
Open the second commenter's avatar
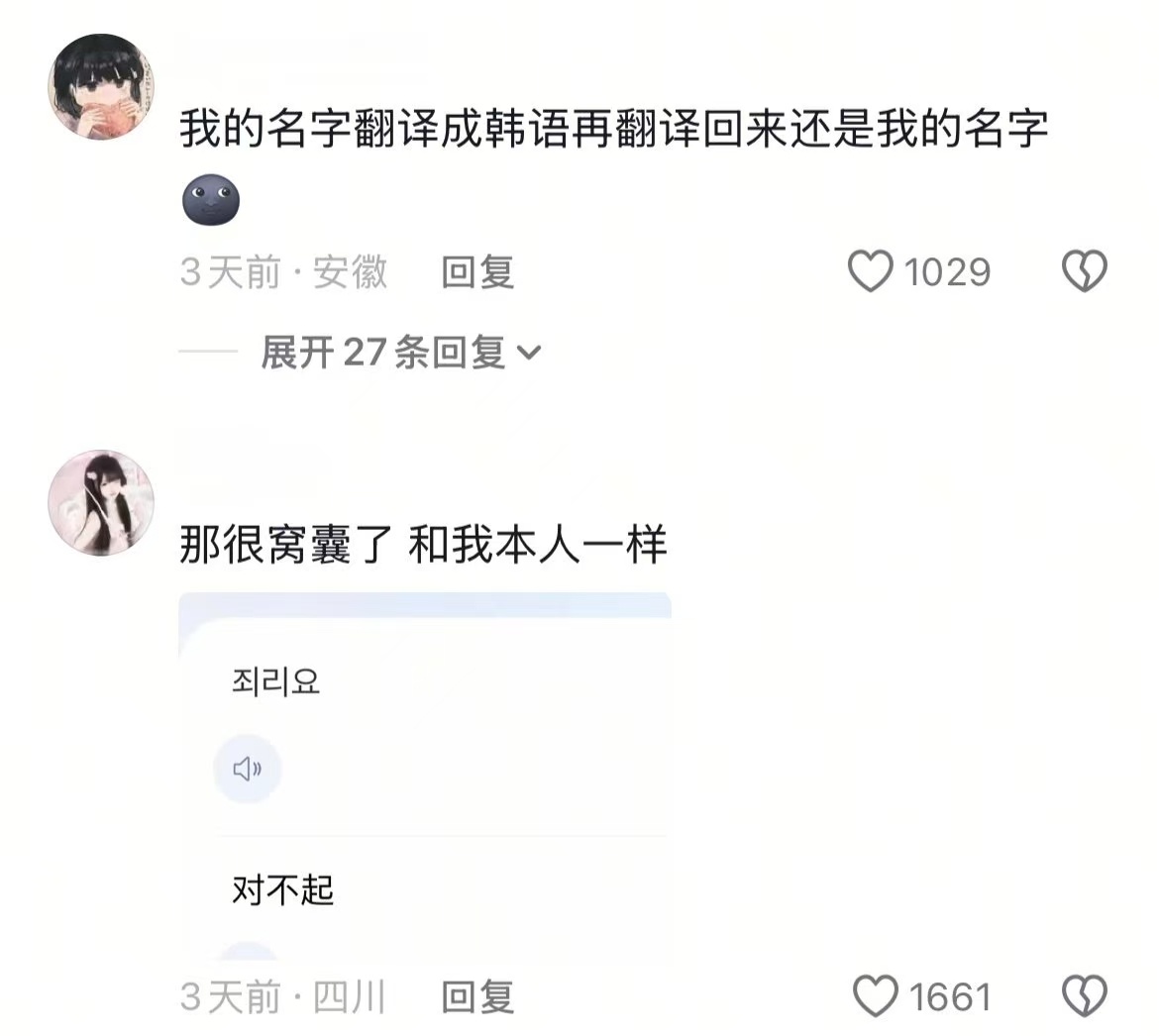101,502
